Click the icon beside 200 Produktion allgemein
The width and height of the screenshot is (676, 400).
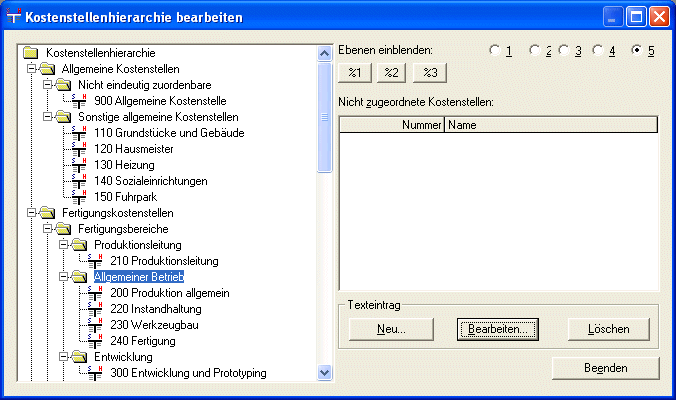point(95,293)
